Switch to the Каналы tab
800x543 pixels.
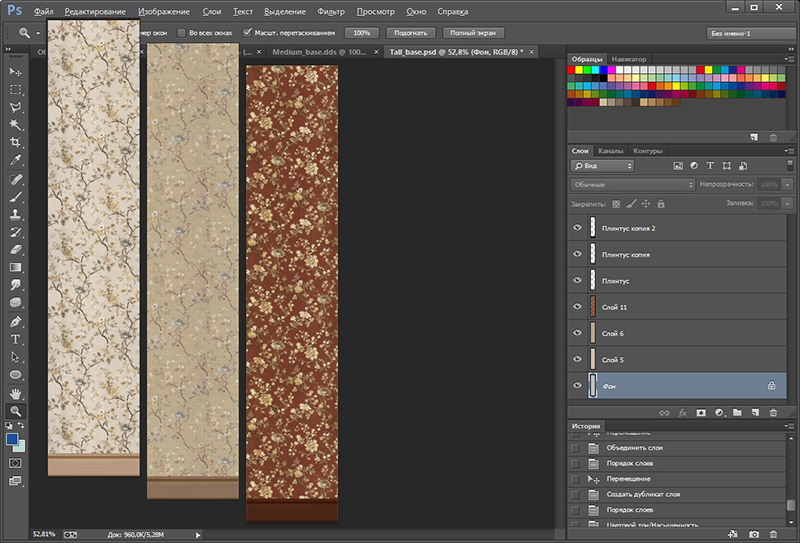coord(611,151)
